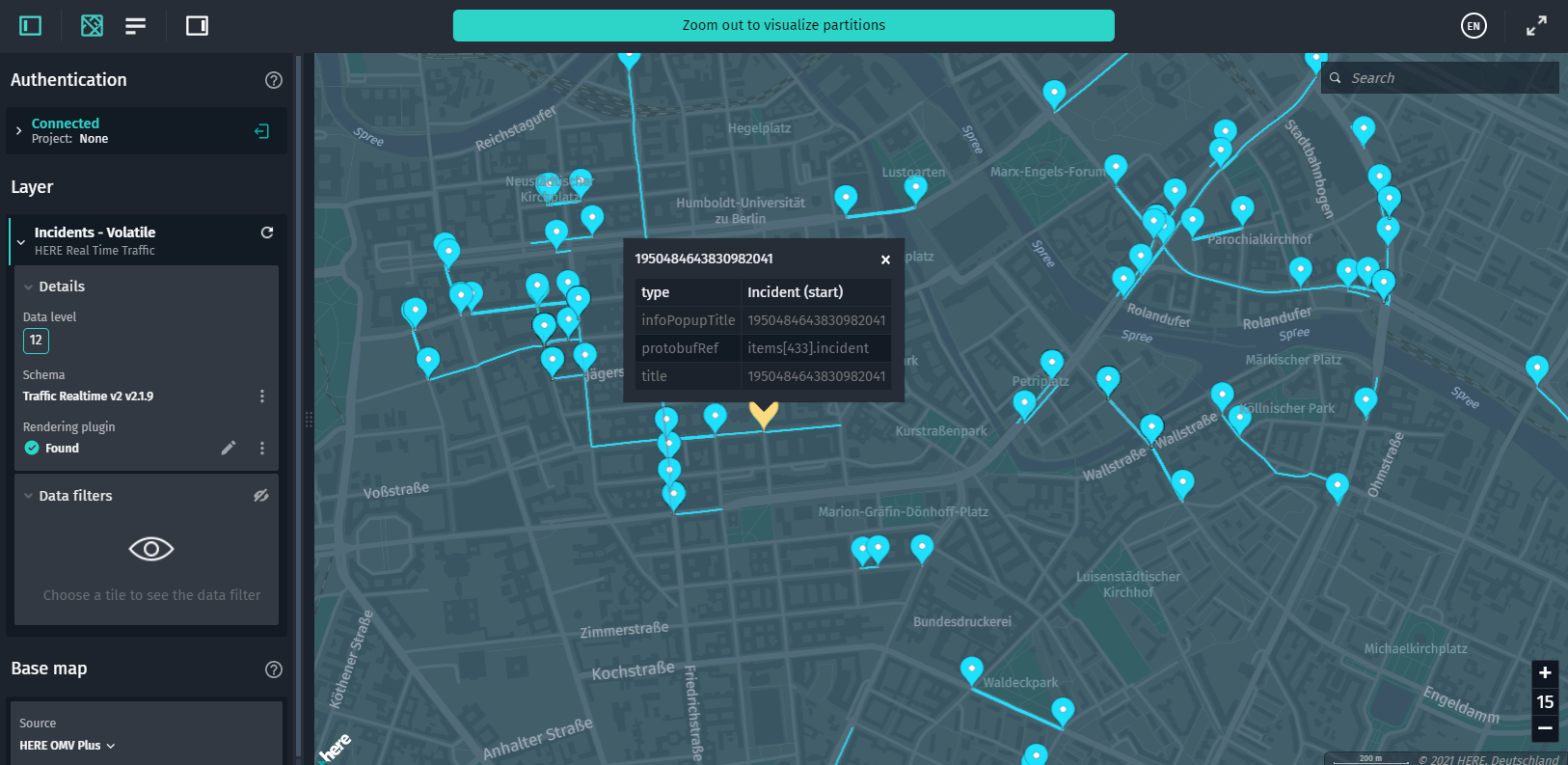Open the list lines toolbar icon
Viewport: 1568px width, 765px height.
136,26
